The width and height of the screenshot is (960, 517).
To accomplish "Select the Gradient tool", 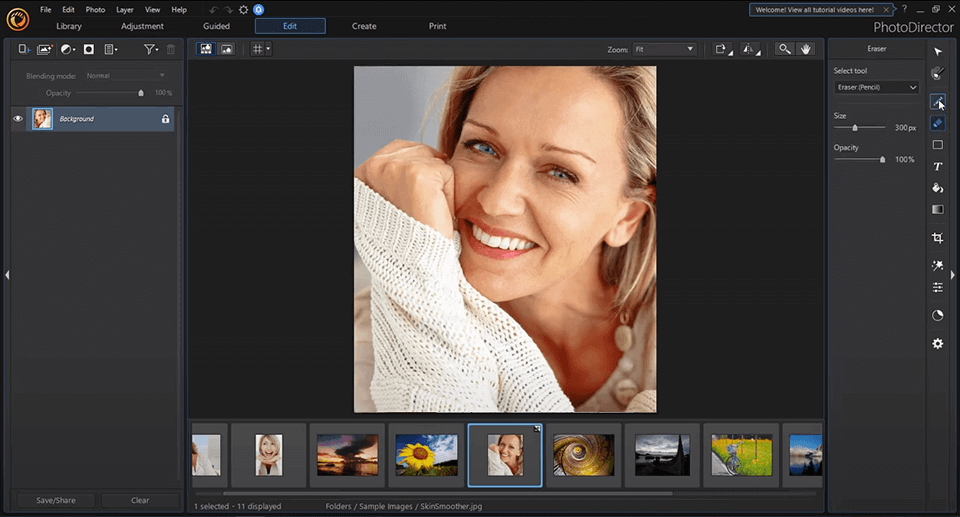I will tap(937, 210).
